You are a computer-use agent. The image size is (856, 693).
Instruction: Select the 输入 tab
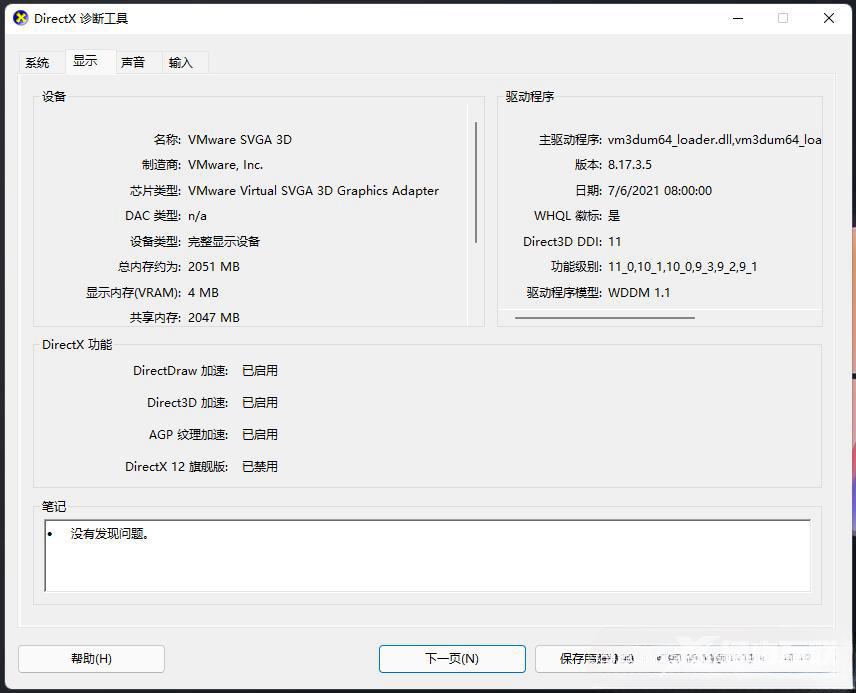click(x=181, y=61)
